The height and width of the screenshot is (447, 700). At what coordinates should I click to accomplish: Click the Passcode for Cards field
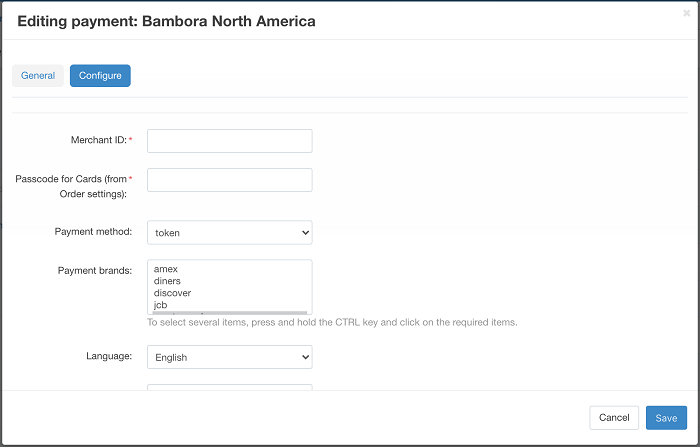(229, 180)
